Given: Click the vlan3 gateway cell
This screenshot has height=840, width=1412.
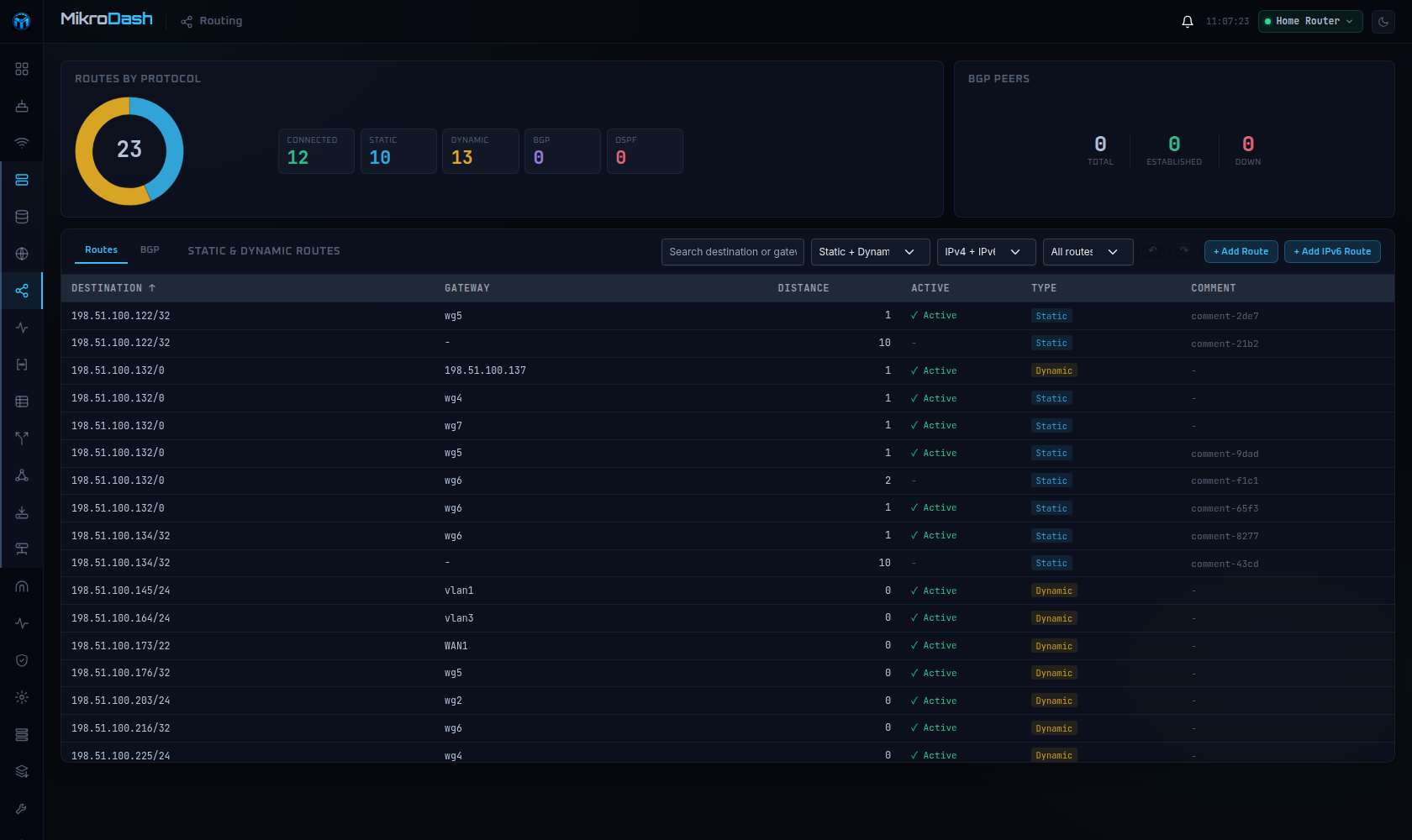Looking at the screenshot, I should click(459, 618).
